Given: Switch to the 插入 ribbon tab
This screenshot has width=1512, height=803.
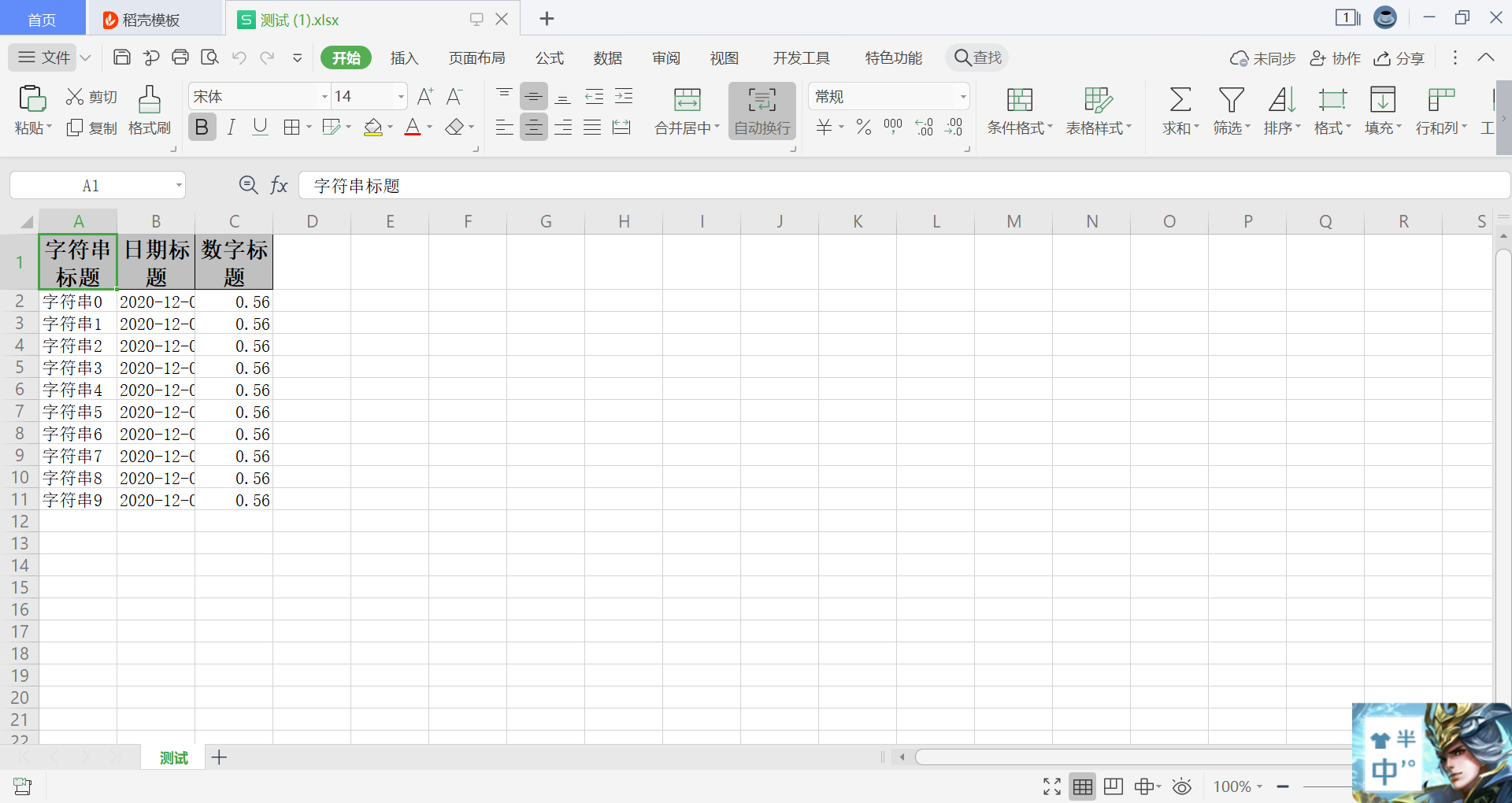Looking at the screenshot, I should [404, 57].
